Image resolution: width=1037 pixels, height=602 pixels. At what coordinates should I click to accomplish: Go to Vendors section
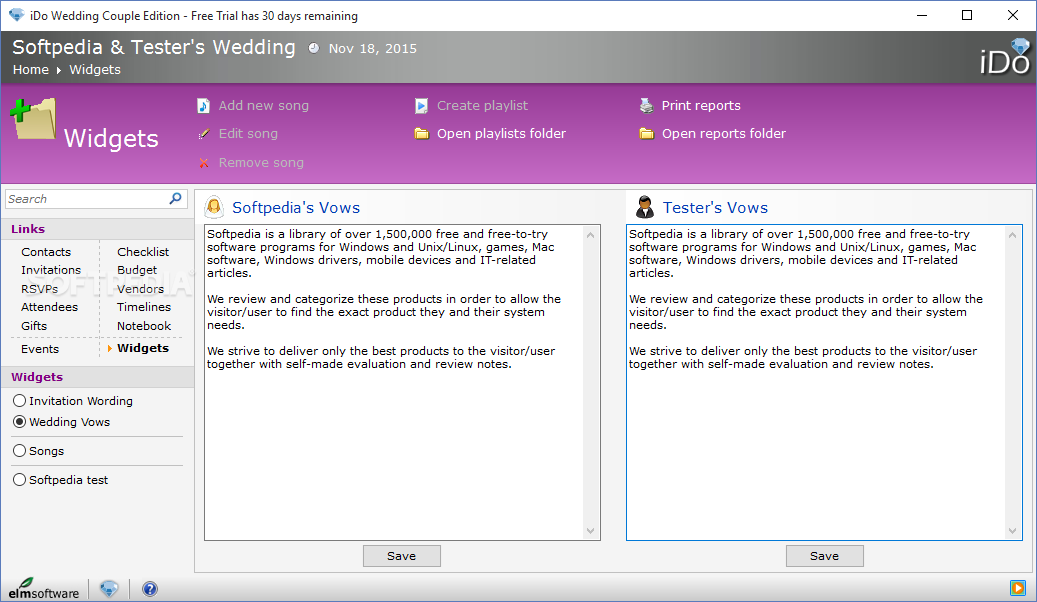tap(140, 289)
